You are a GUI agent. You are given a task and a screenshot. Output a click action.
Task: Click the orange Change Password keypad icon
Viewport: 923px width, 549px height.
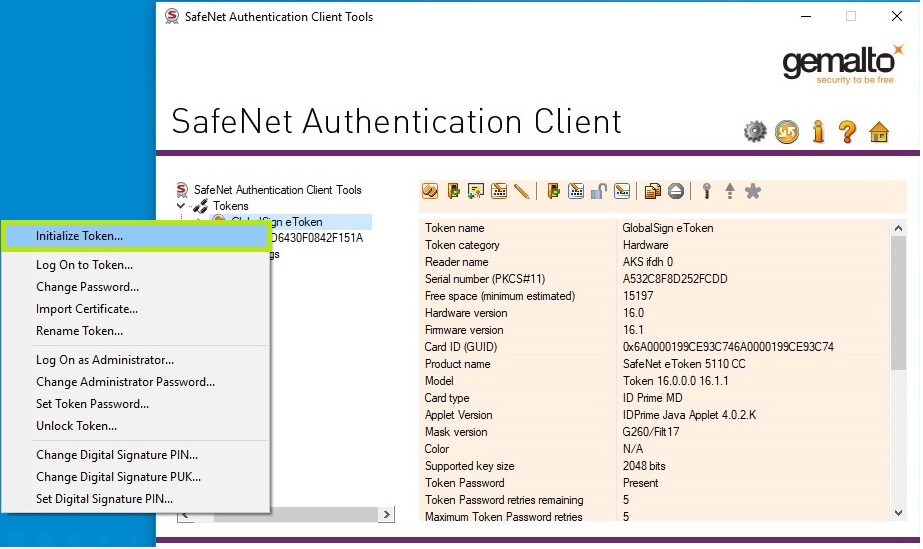tap(499, 191)
